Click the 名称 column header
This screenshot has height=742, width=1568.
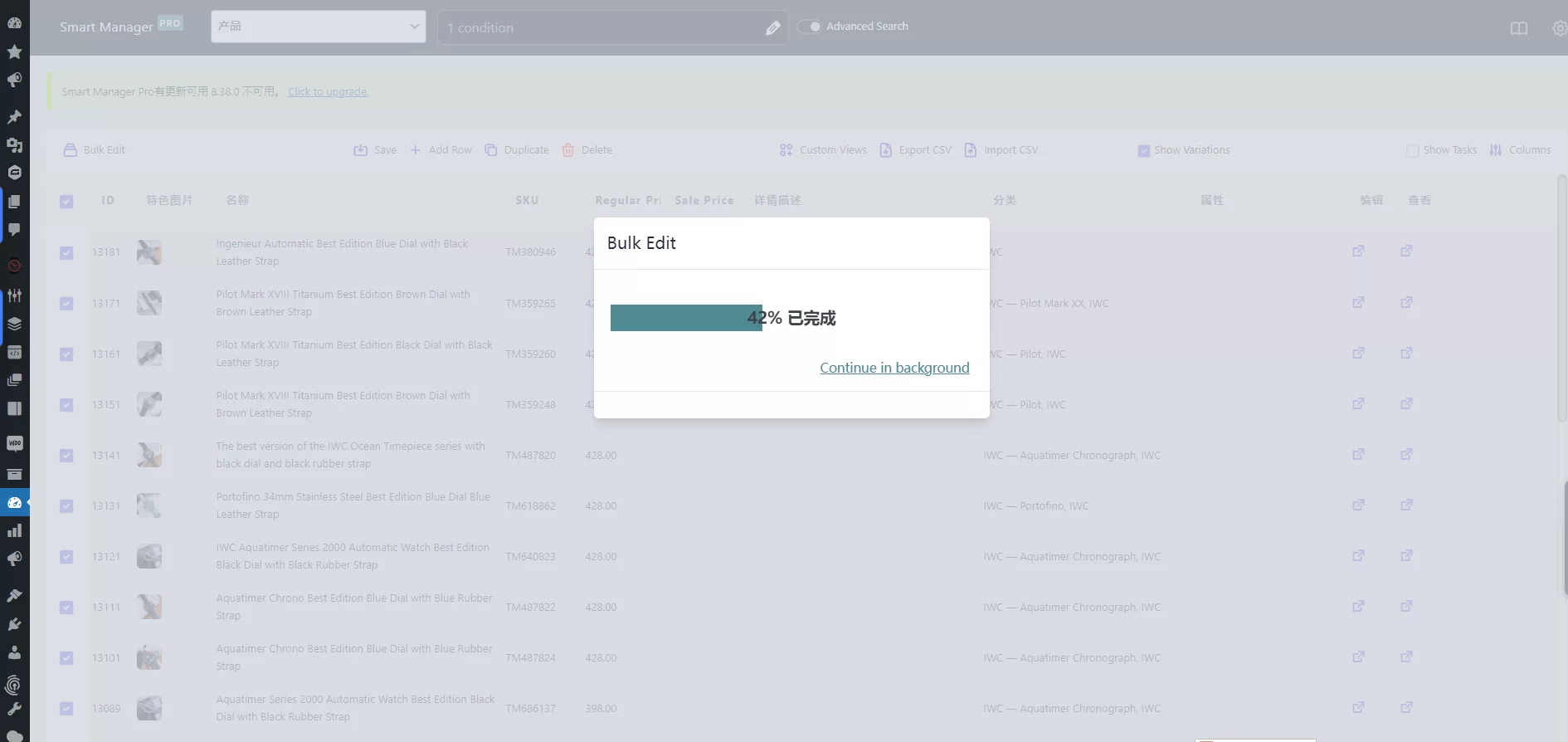pos(237,200)
